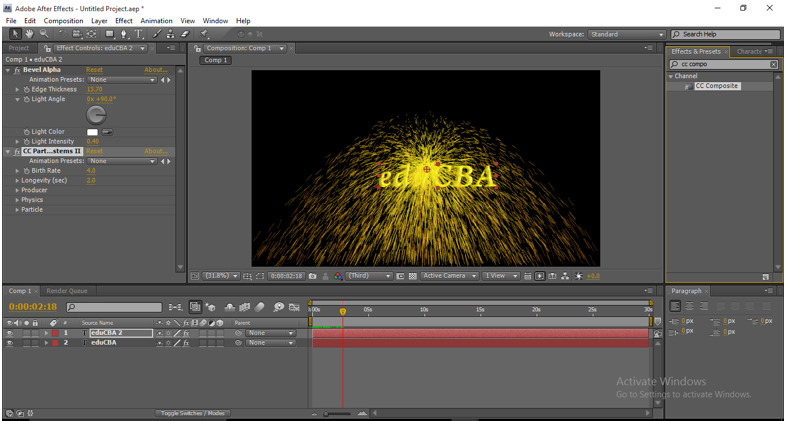Image resolution: width=787 pixels, height=421 pixels.
Task: Reset the Bevel Alpha effect
Action: [94, 70]
